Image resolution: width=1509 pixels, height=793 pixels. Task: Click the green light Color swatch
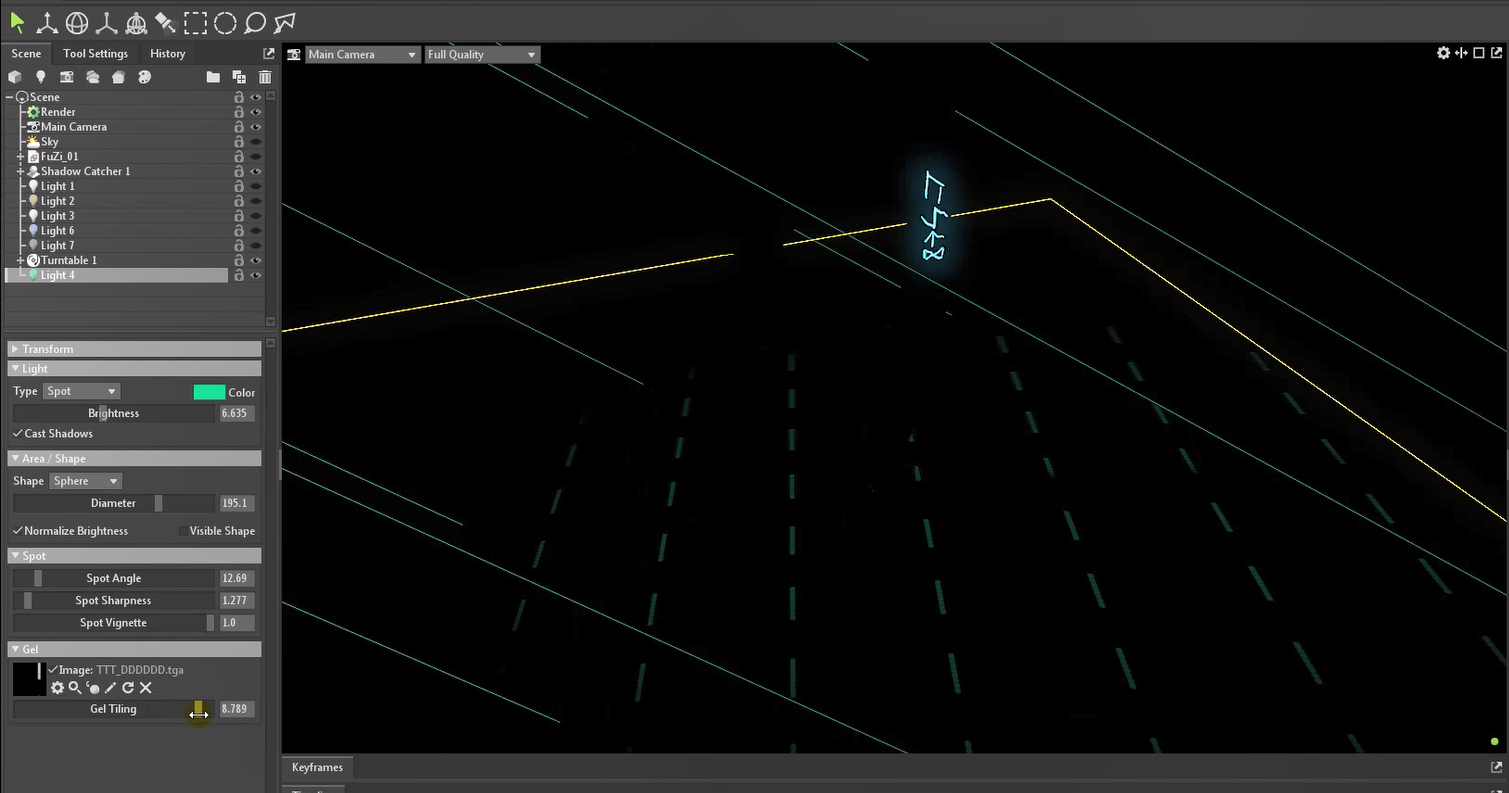point(209,392)
